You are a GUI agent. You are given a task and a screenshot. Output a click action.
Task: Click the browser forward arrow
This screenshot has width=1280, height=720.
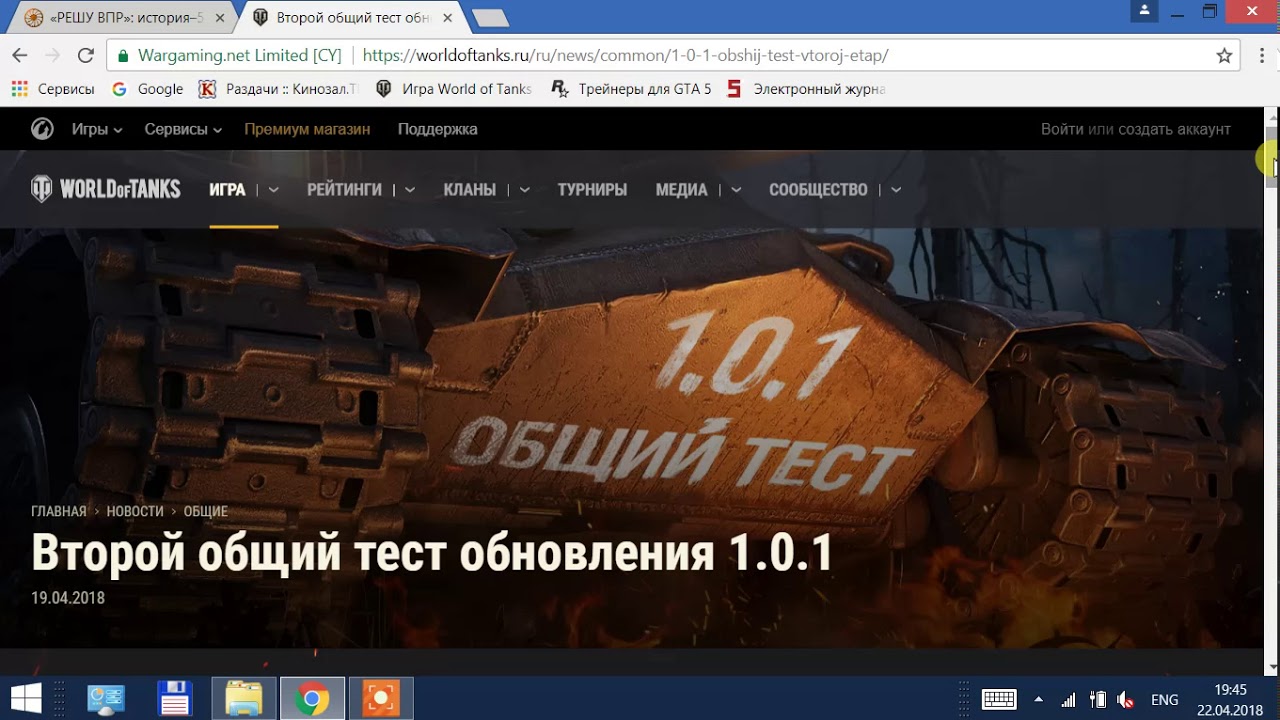point(52,56)
